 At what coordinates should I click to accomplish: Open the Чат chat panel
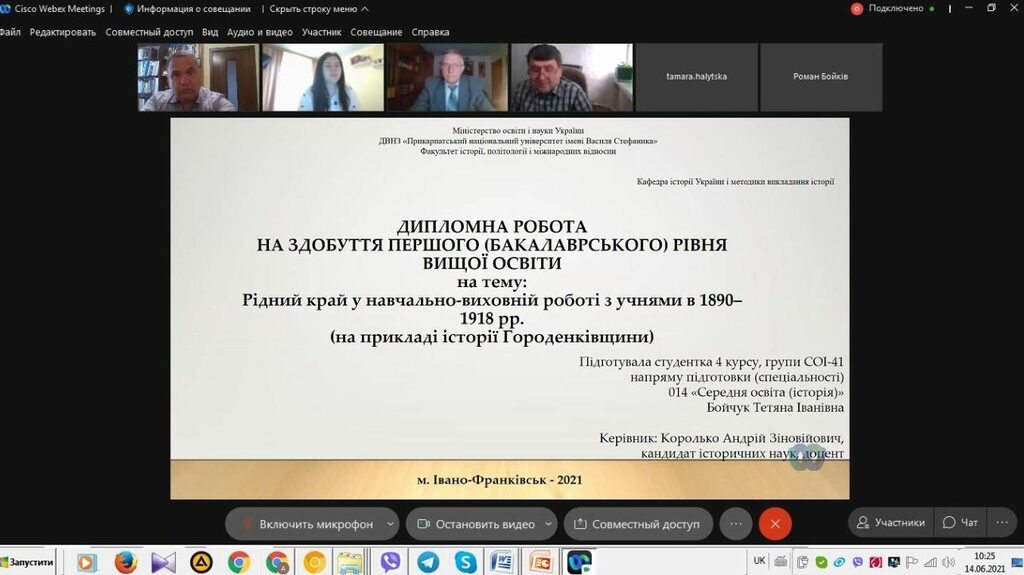point(961,522)
